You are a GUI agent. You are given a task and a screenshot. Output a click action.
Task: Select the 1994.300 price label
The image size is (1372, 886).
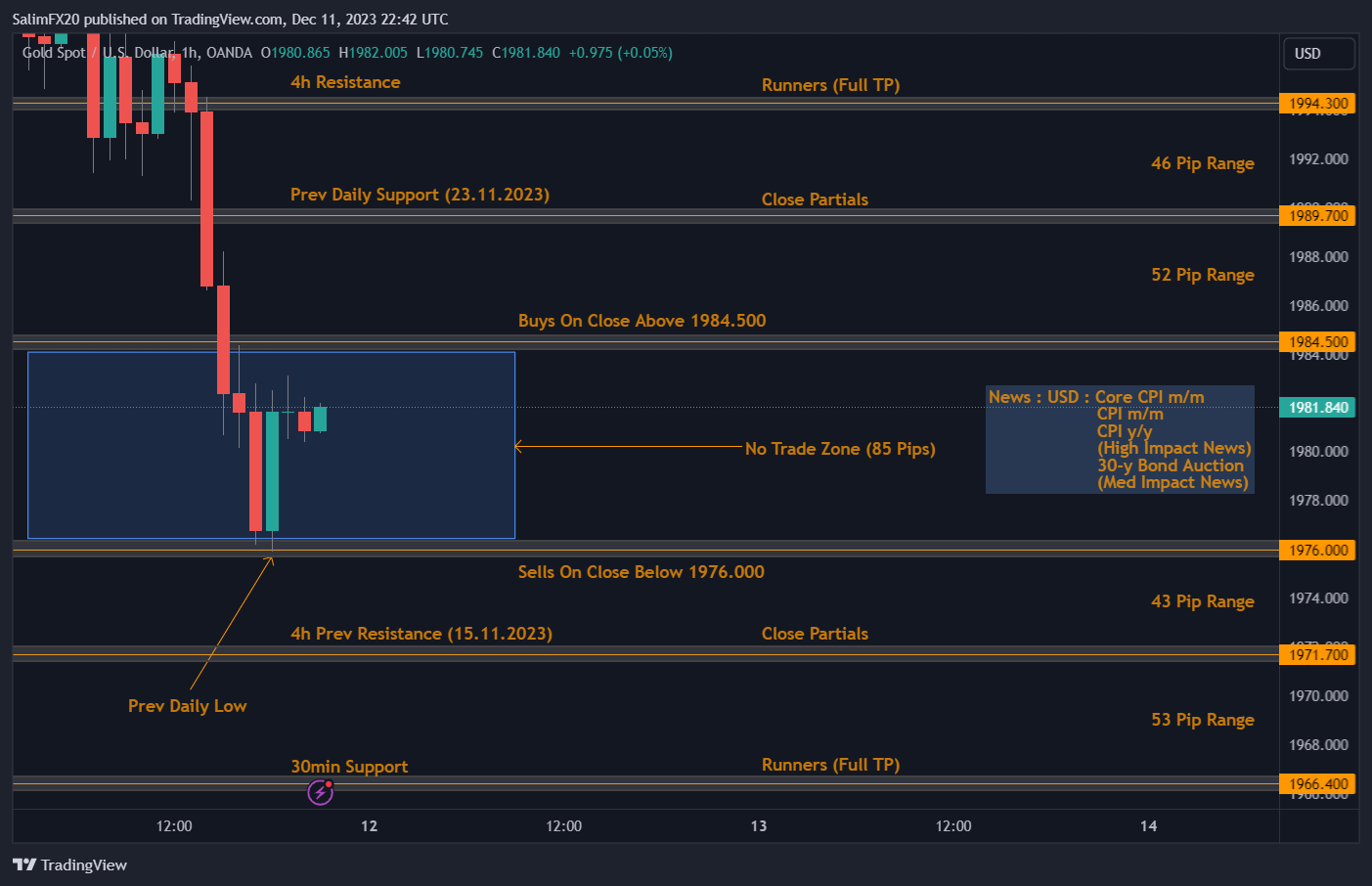click(1317, 104)
